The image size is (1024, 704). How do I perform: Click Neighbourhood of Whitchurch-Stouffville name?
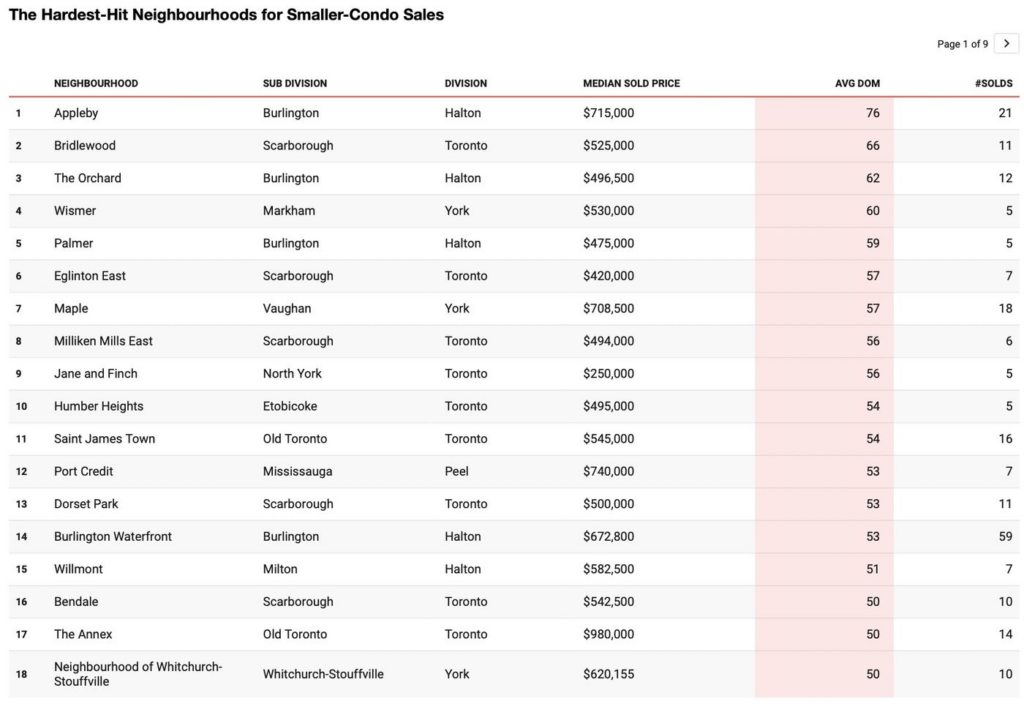point(138,674)
